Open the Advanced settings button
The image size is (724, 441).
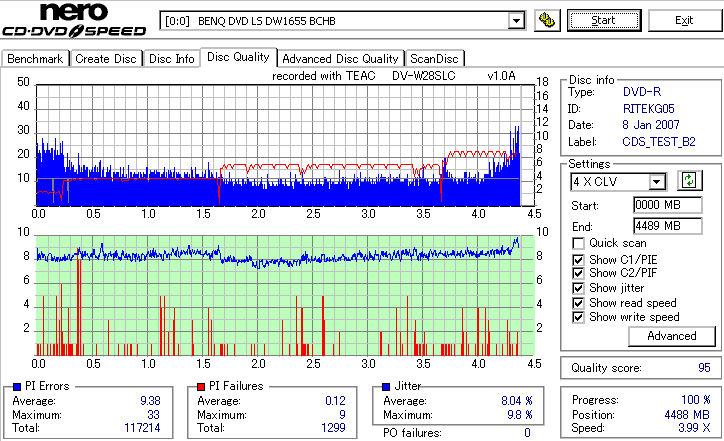click(672, 336)
